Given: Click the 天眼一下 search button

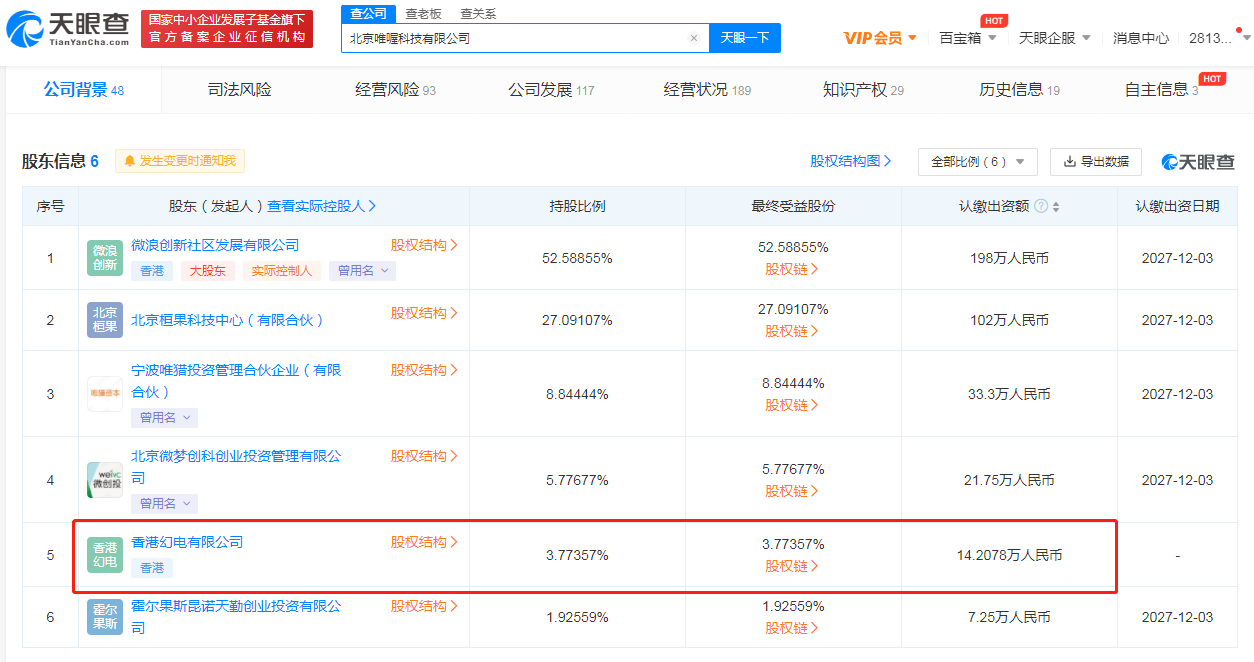Looking at the screenshot, I should pos(743,37).
